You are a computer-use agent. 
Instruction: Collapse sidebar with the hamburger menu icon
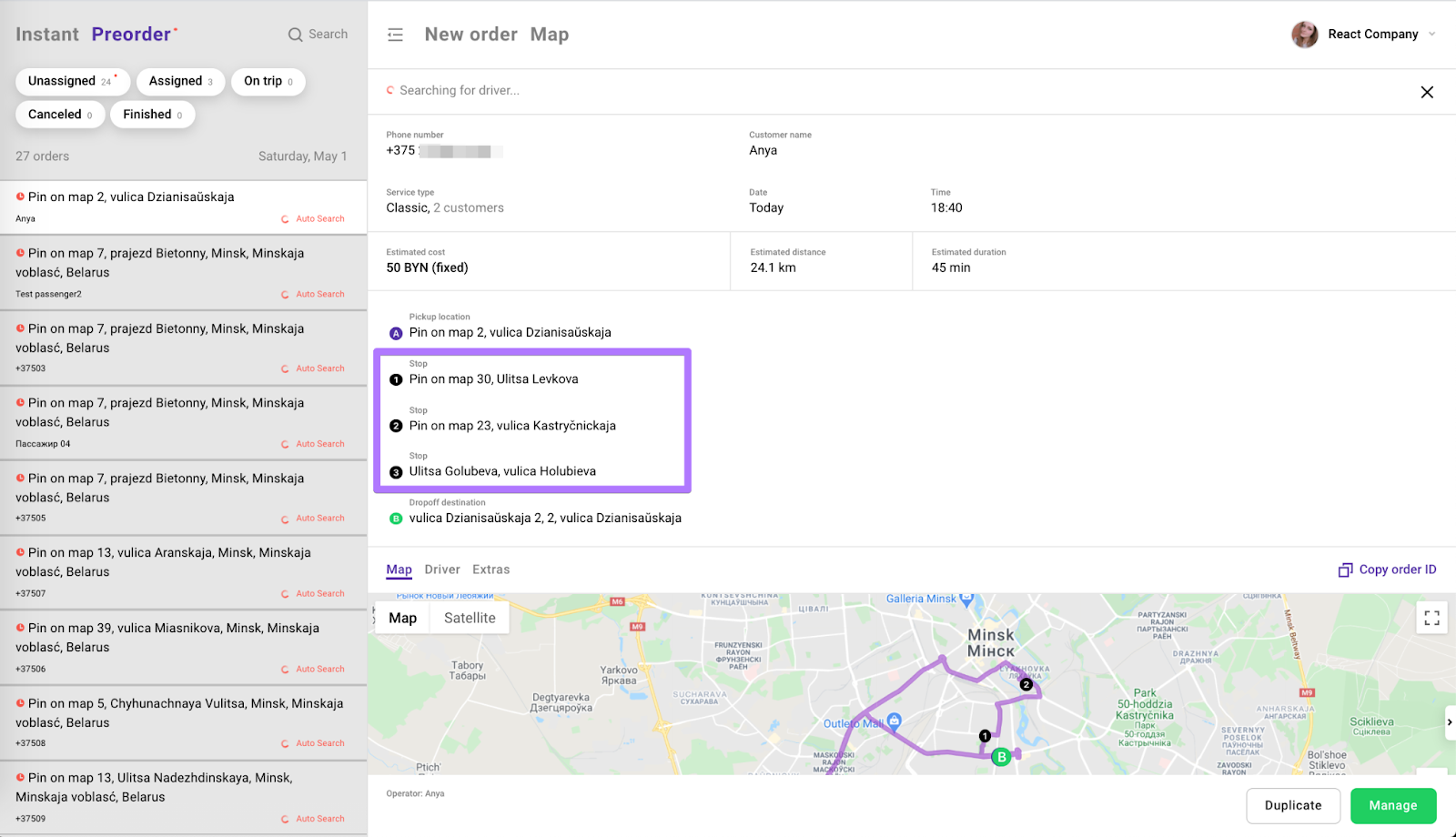click(395, 35)
